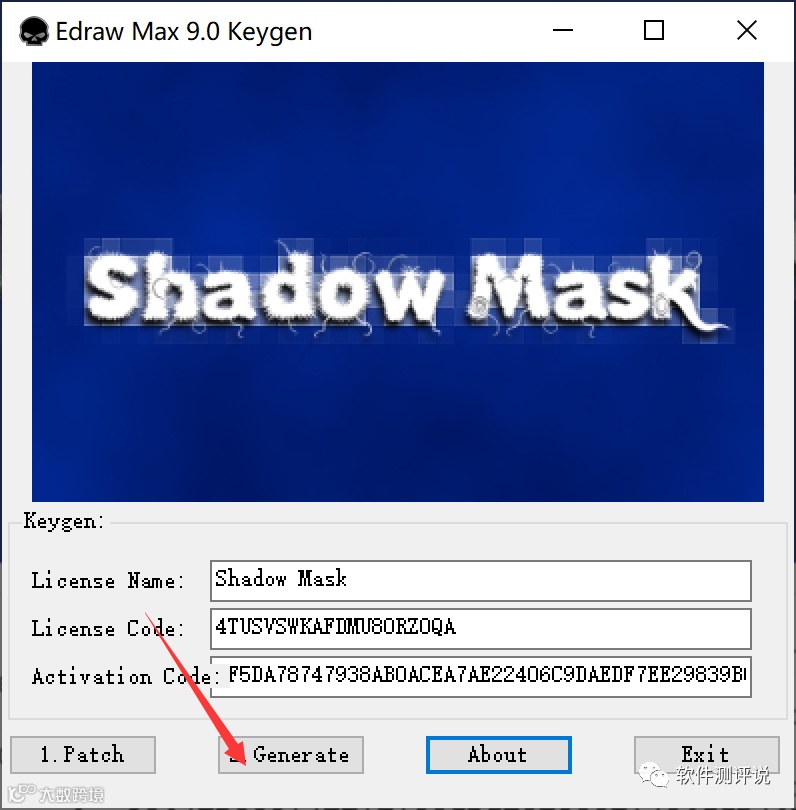Click the Keygen group box label

point(64,521)
